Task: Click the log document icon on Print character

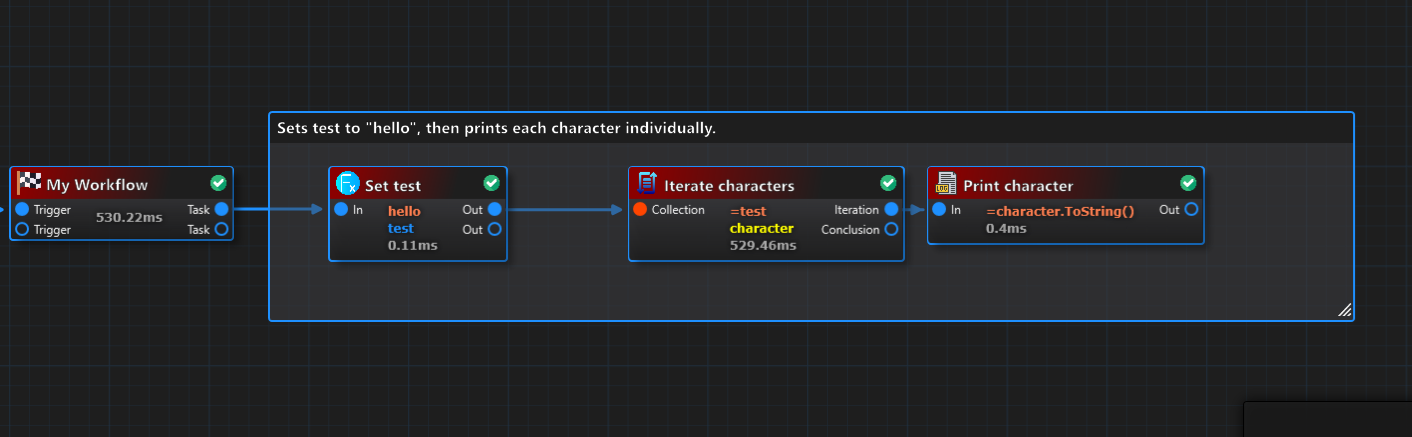Action: (x=945, y=184)
